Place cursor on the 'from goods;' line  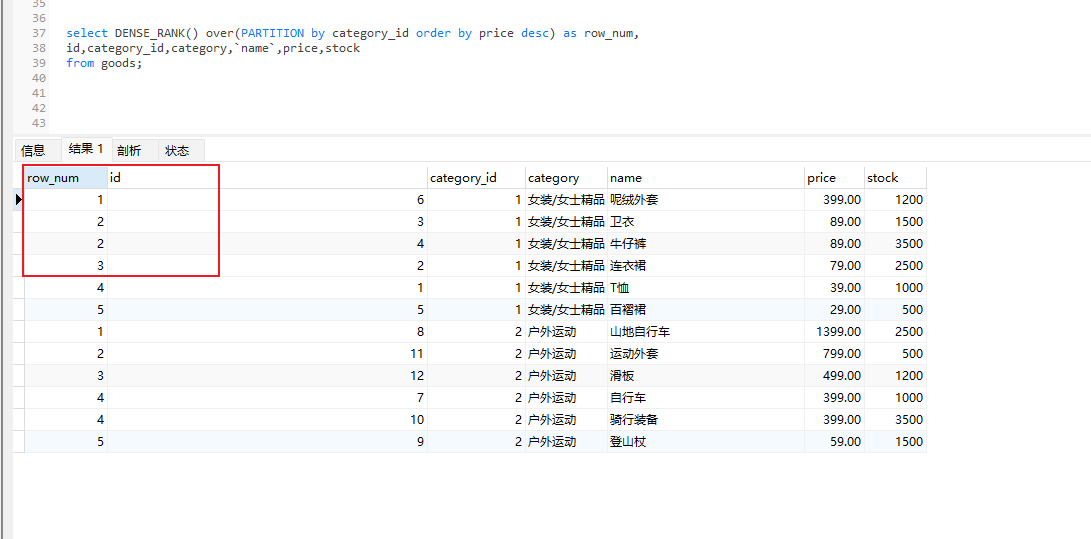[x=104, y=63]
